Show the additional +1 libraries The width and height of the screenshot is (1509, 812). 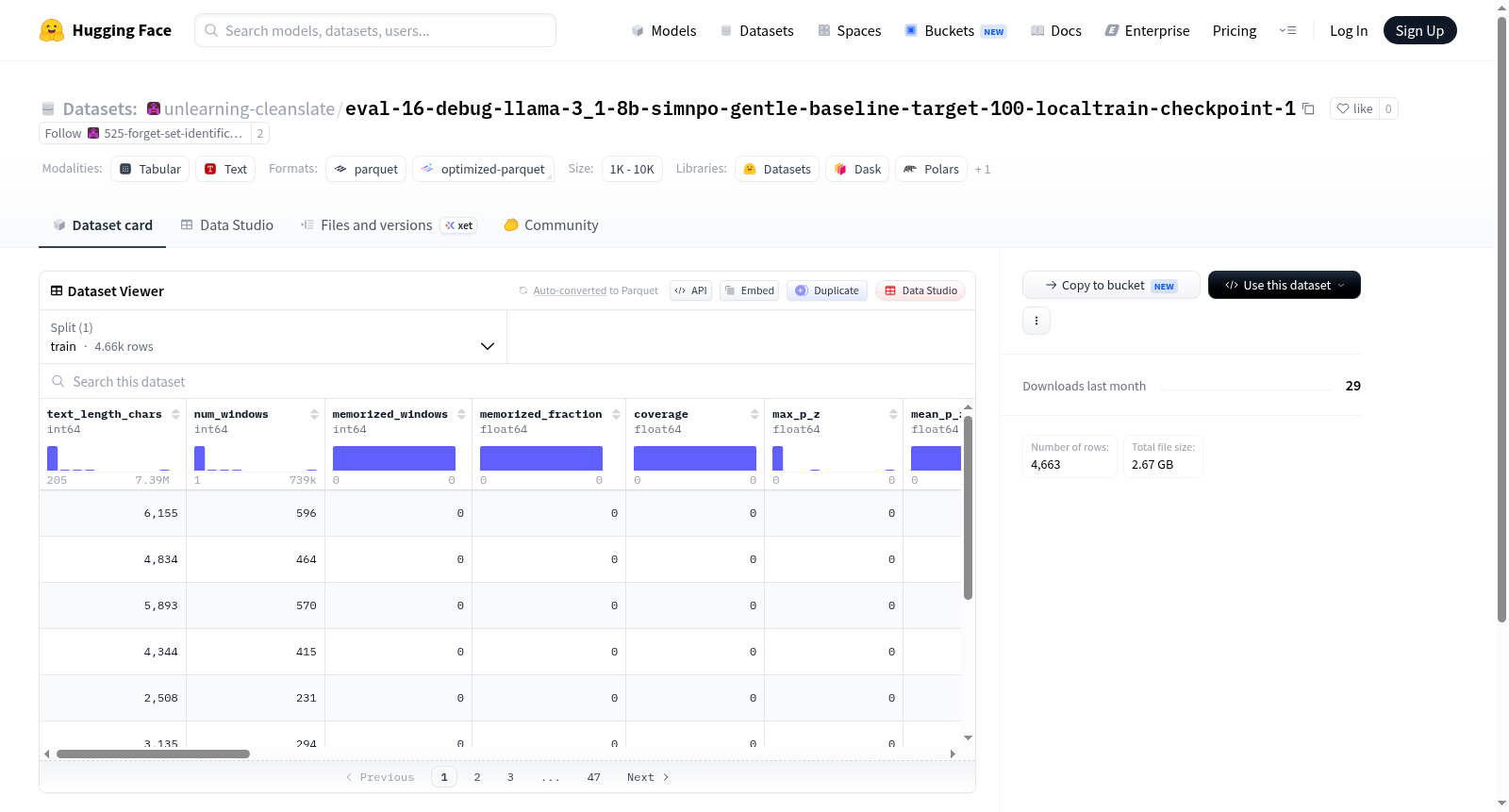point(983,170)
